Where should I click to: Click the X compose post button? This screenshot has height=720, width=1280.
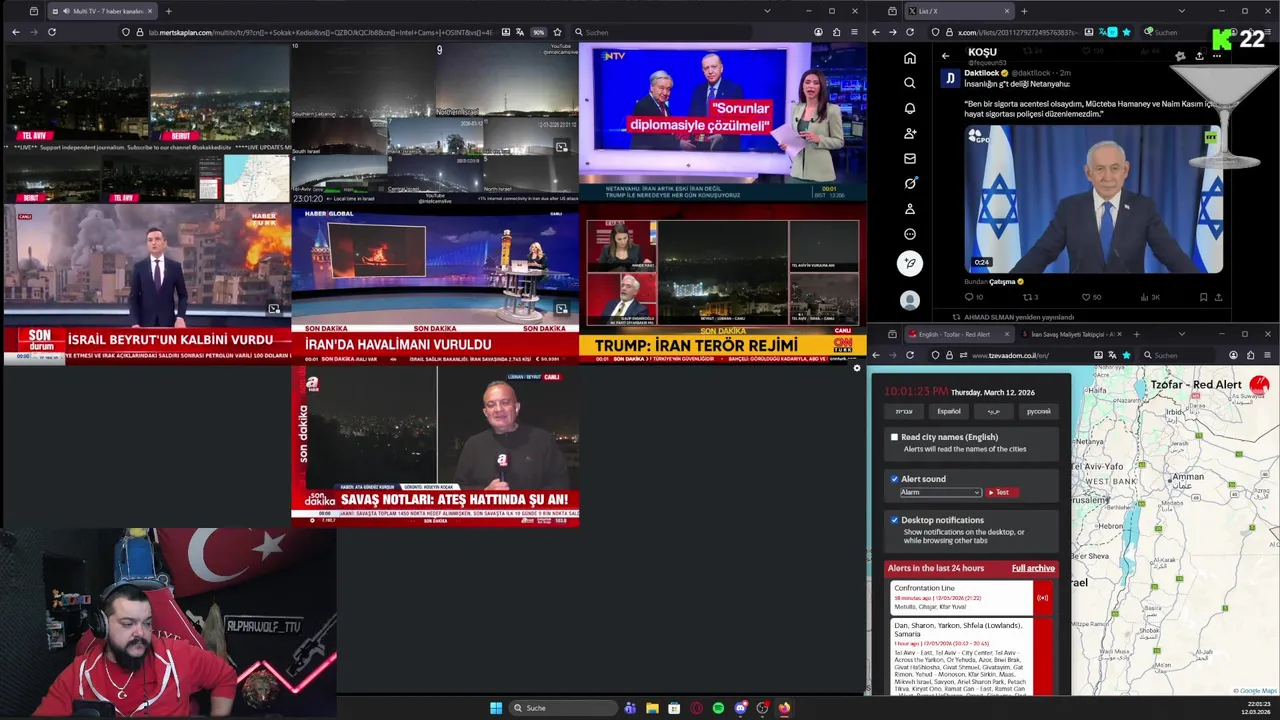(909, 263)
